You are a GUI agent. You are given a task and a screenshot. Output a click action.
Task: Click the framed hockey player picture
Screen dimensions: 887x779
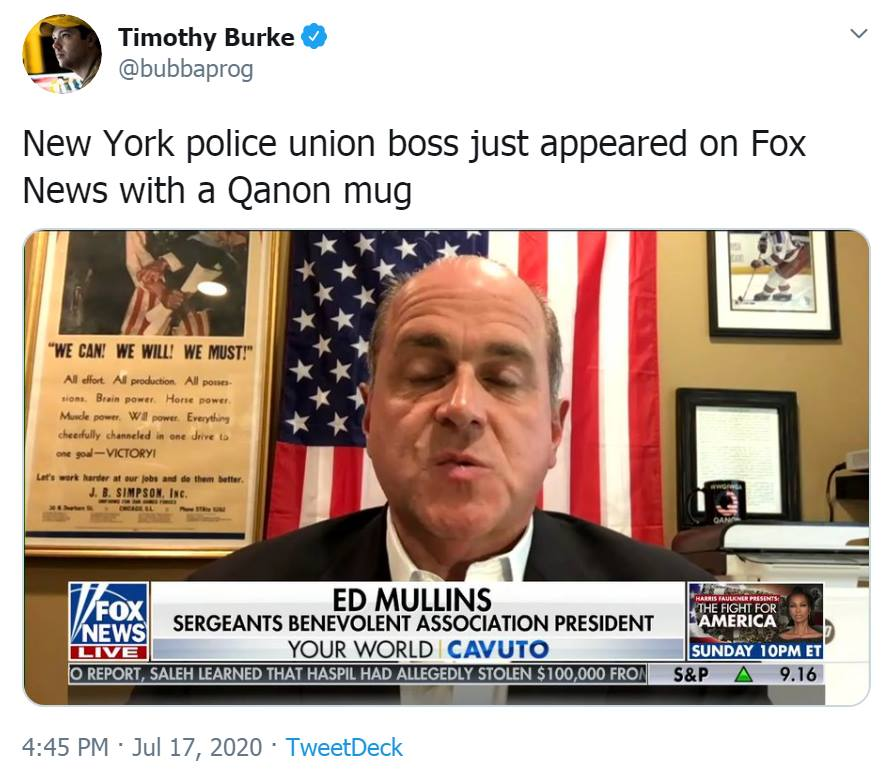click(x=772, y=282)
